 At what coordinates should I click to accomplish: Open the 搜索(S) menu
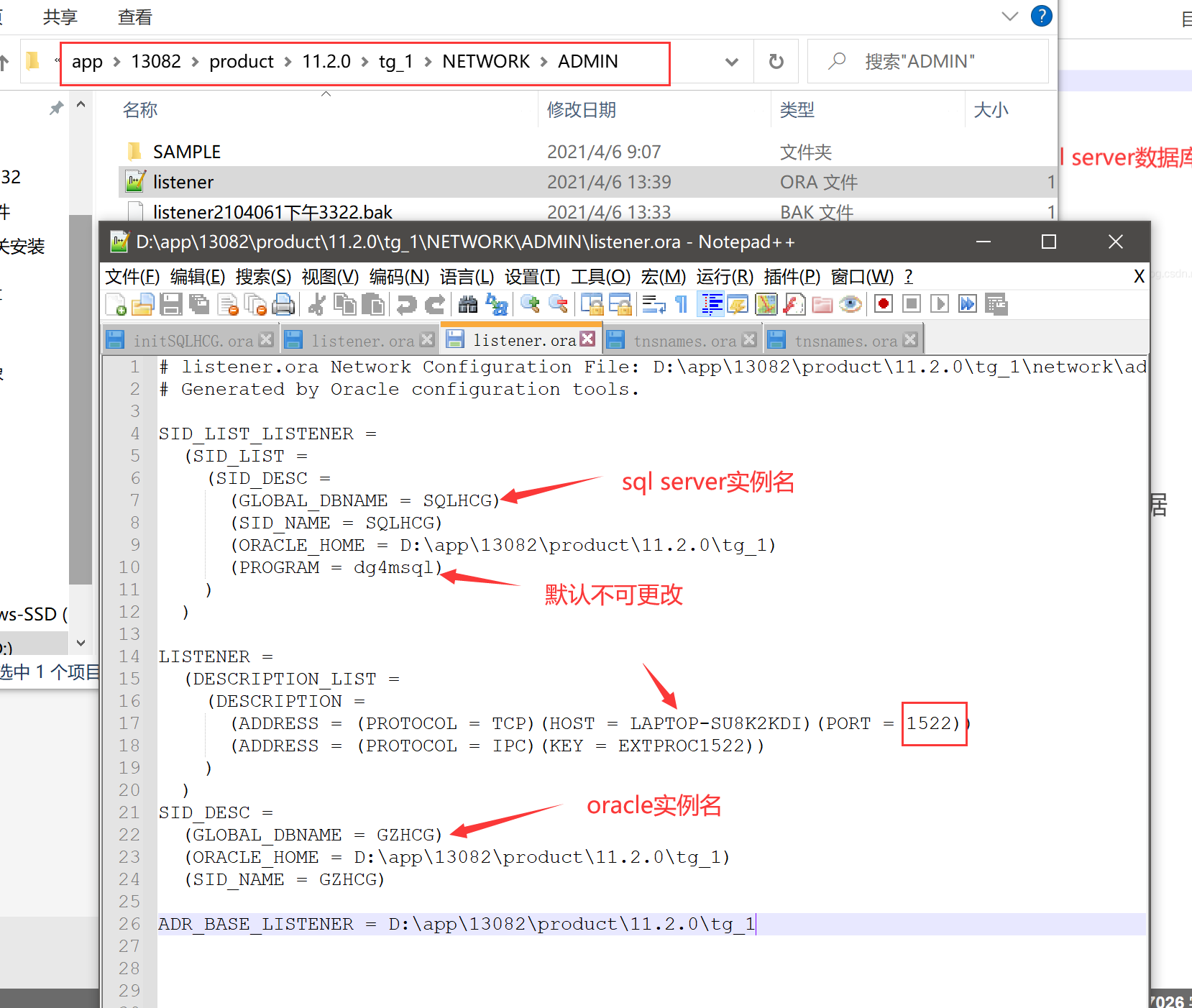[263, 277]
